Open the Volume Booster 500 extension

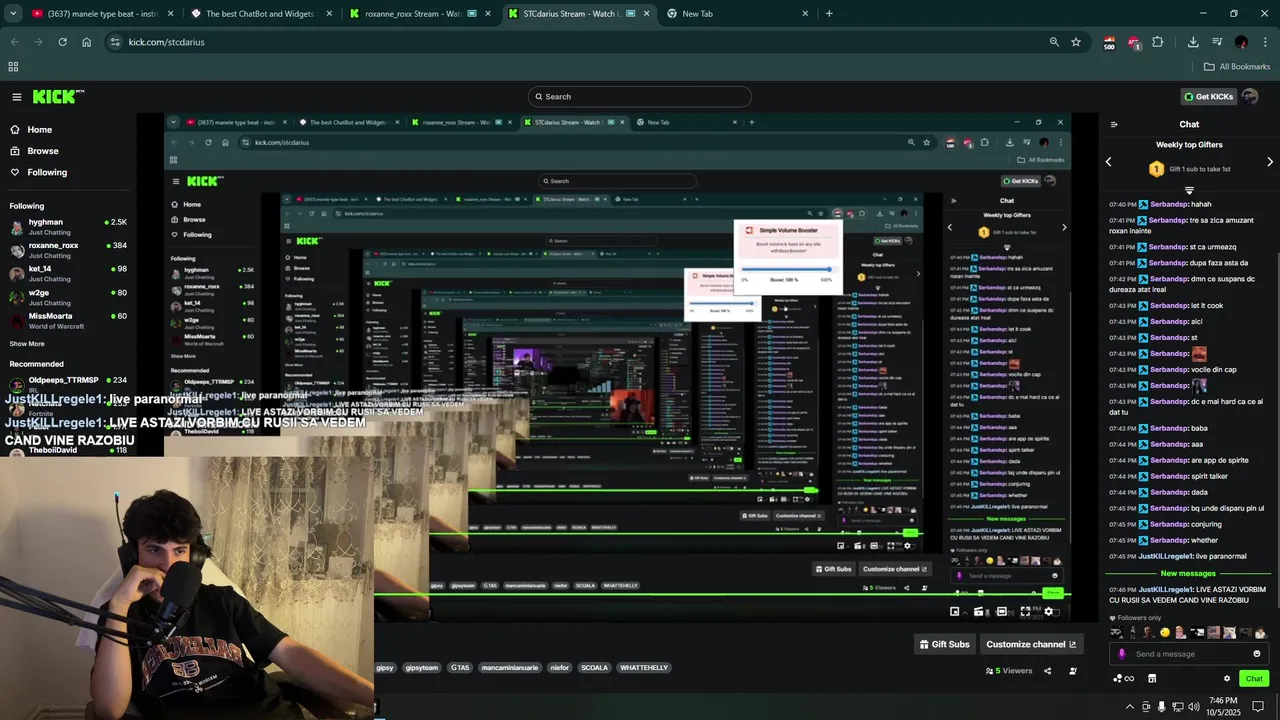tap(1109, 42)
